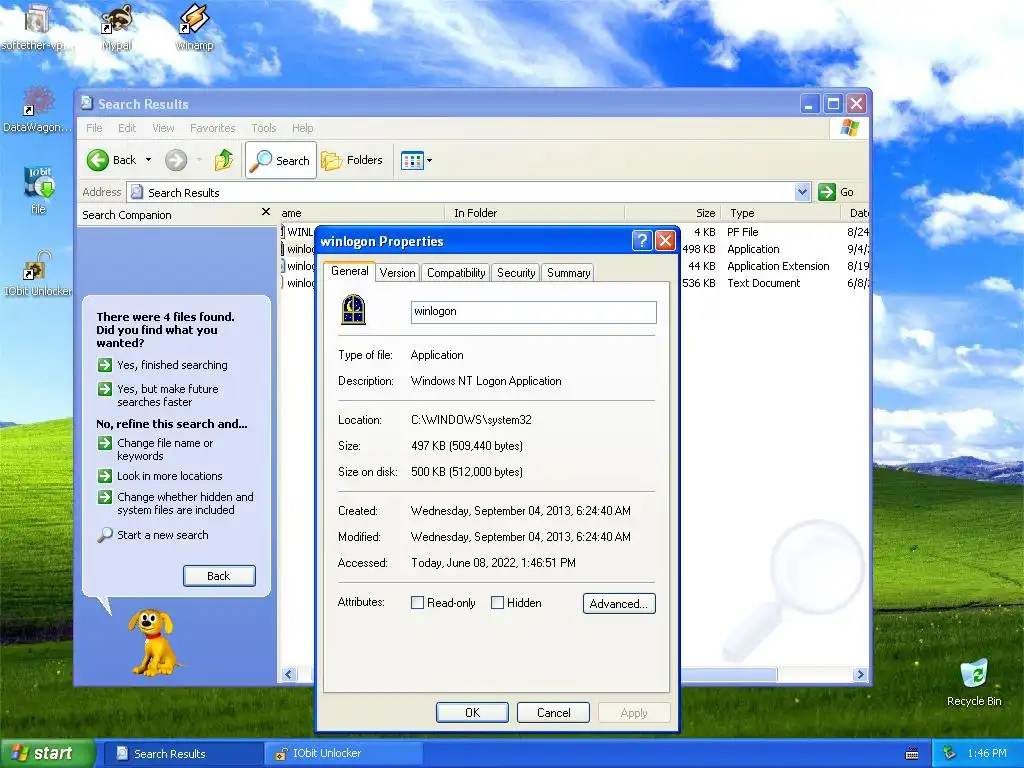Click the Up folder icon in toolbar
1024x768 pixels.
(x=223, y=160)
